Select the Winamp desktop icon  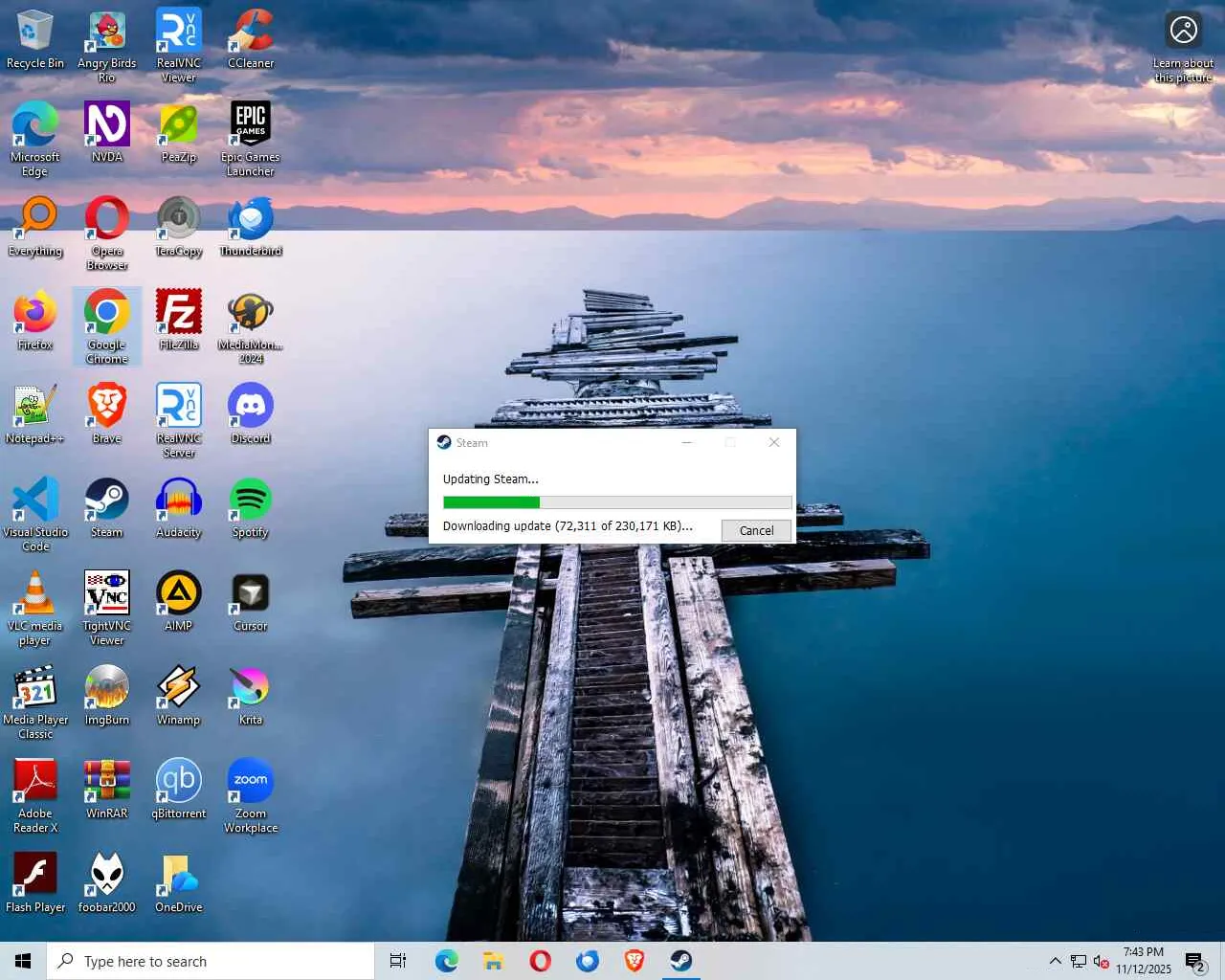click(179, 696)
